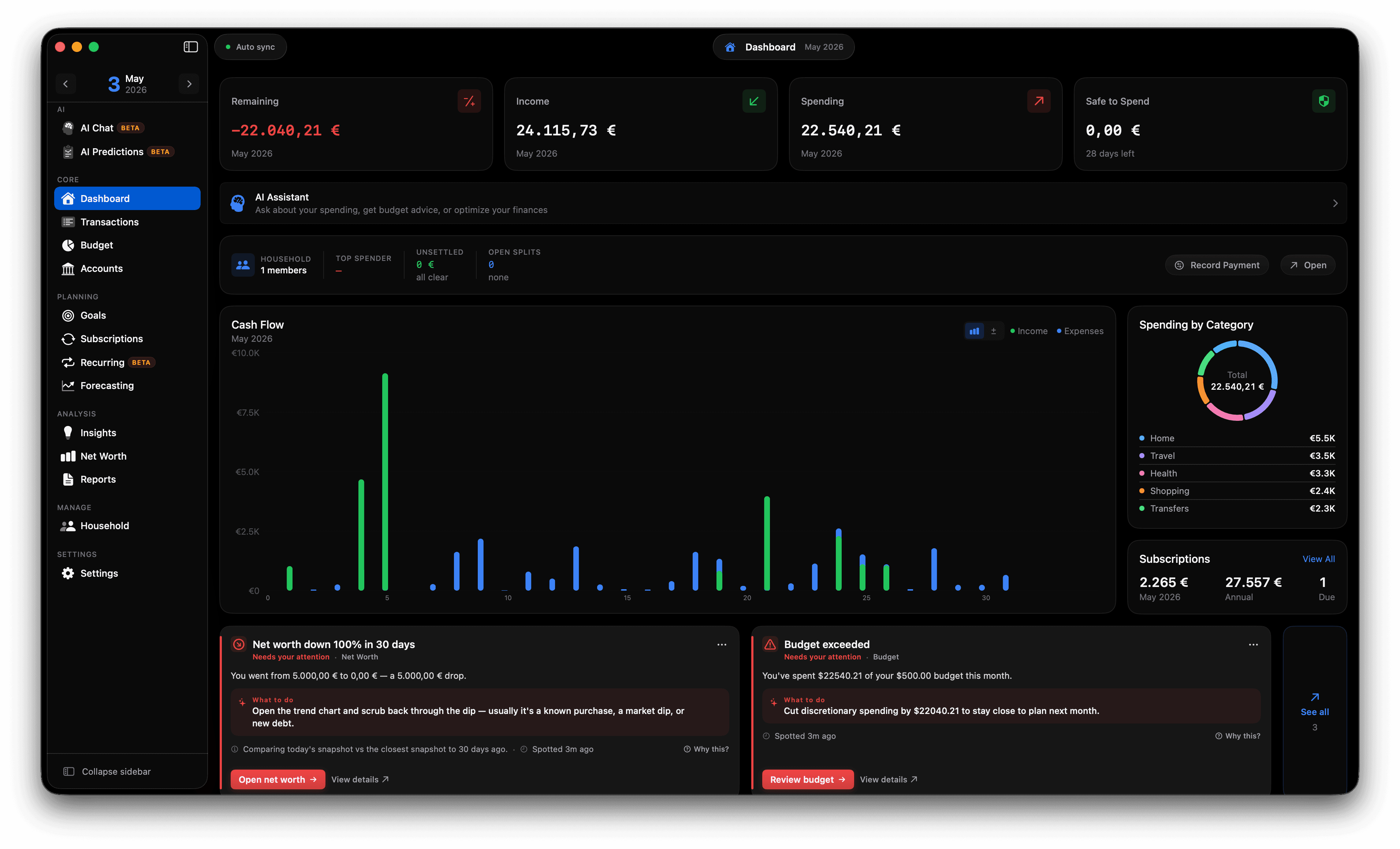Click View details on the Net worth alert
This screenshot has height=849, width=1400.
[360, 779]
